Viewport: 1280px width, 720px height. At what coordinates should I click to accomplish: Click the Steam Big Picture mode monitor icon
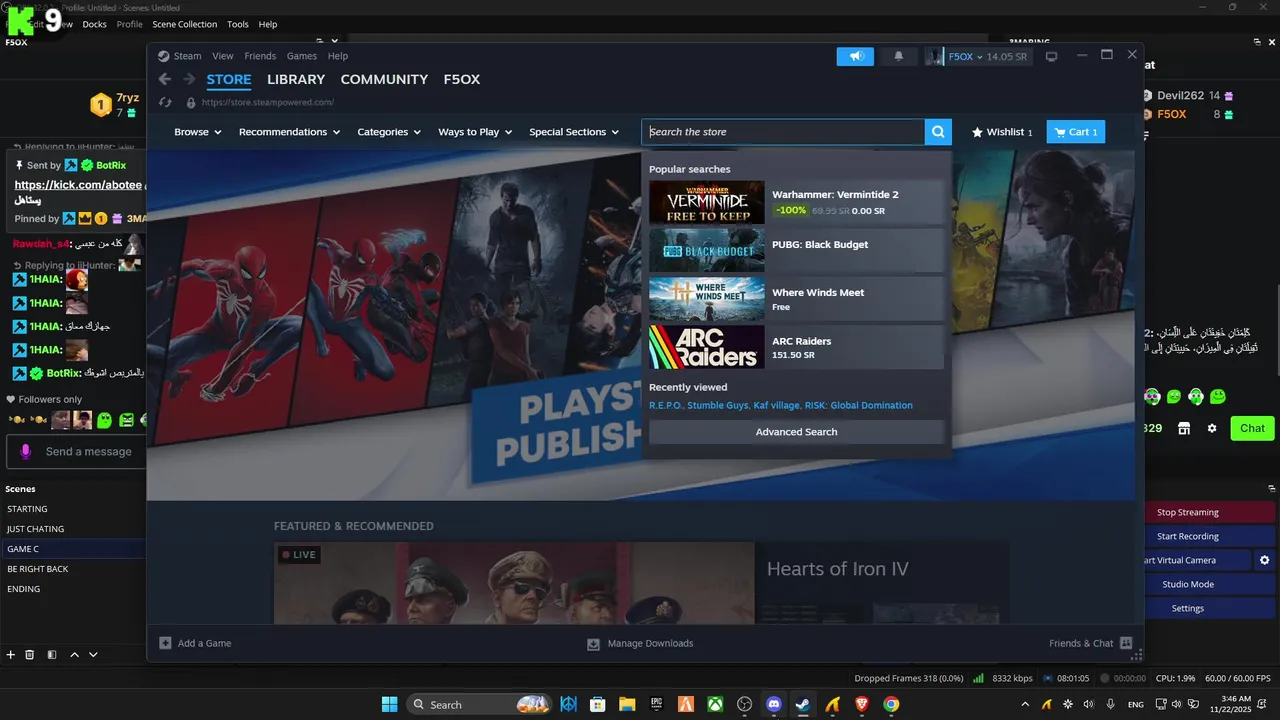(1051, 57)
